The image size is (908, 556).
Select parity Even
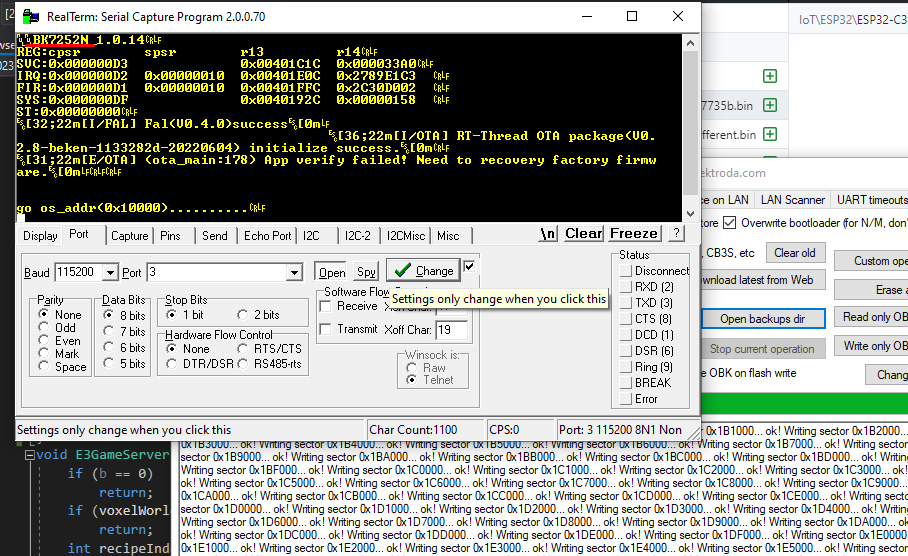(x=43, y=341)
